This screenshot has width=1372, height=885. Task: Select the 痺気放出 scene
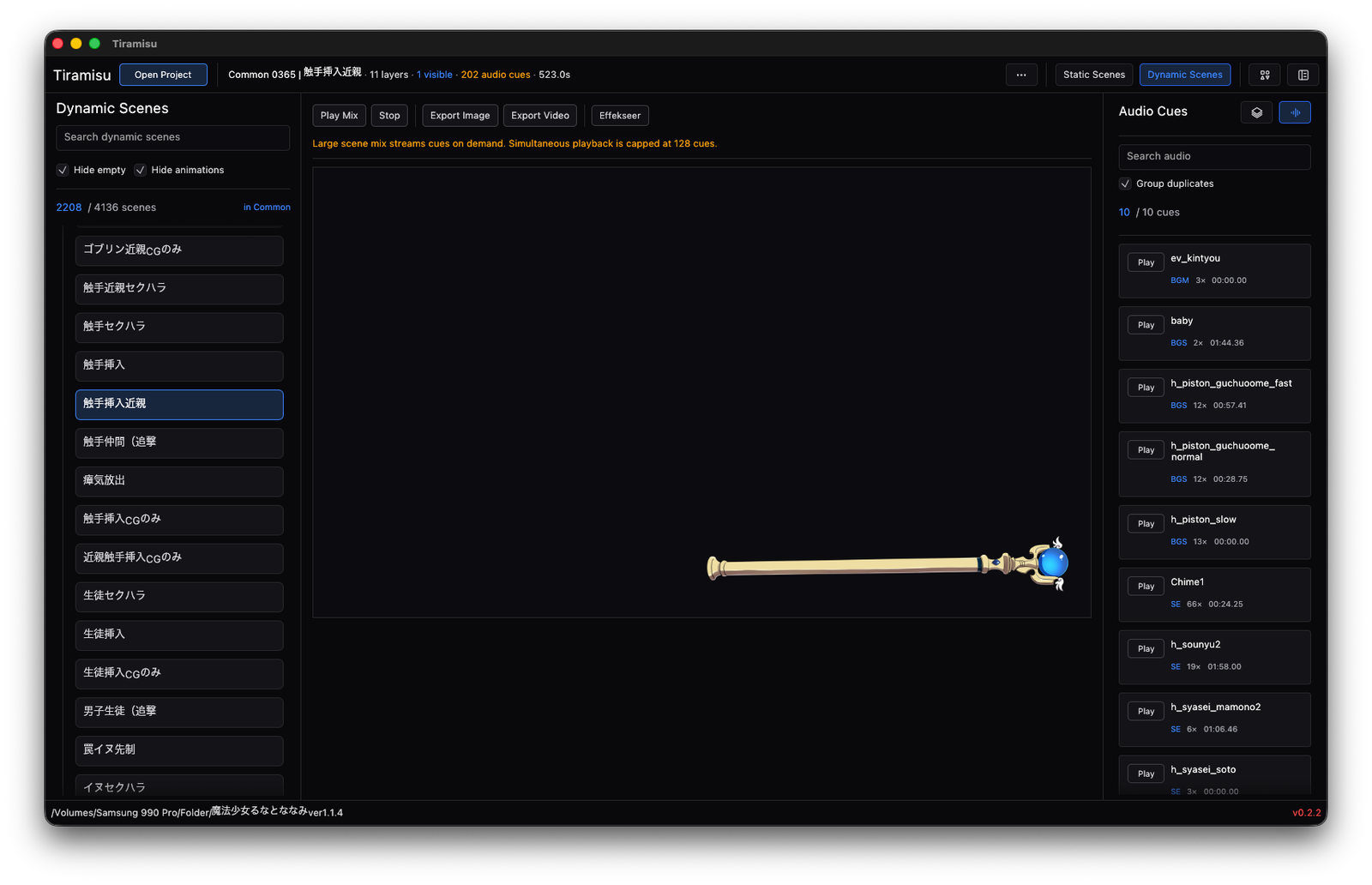click(x=179, y=481)
